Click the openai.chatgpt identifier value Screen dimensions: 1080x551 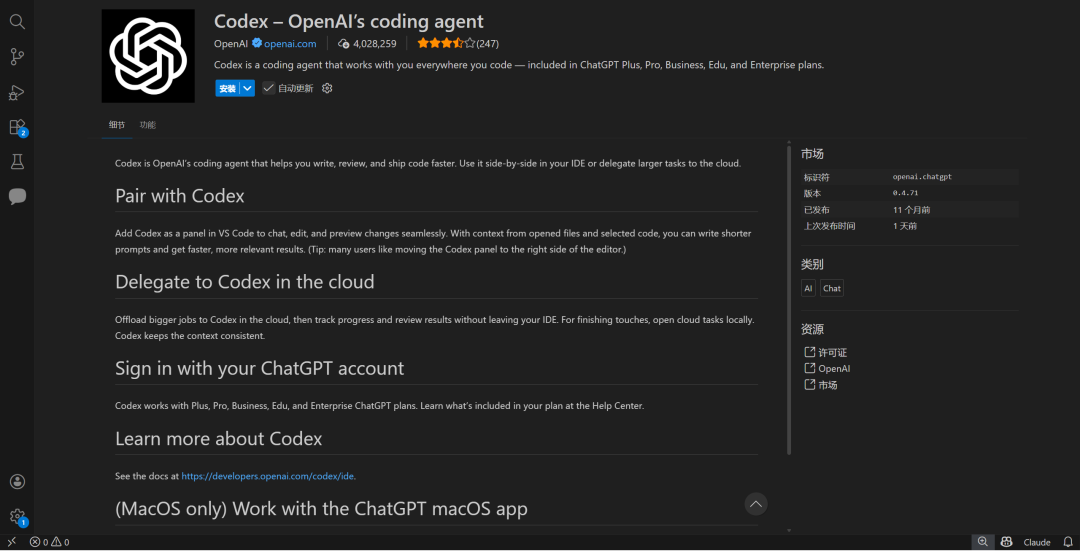[x=922, y=177]
